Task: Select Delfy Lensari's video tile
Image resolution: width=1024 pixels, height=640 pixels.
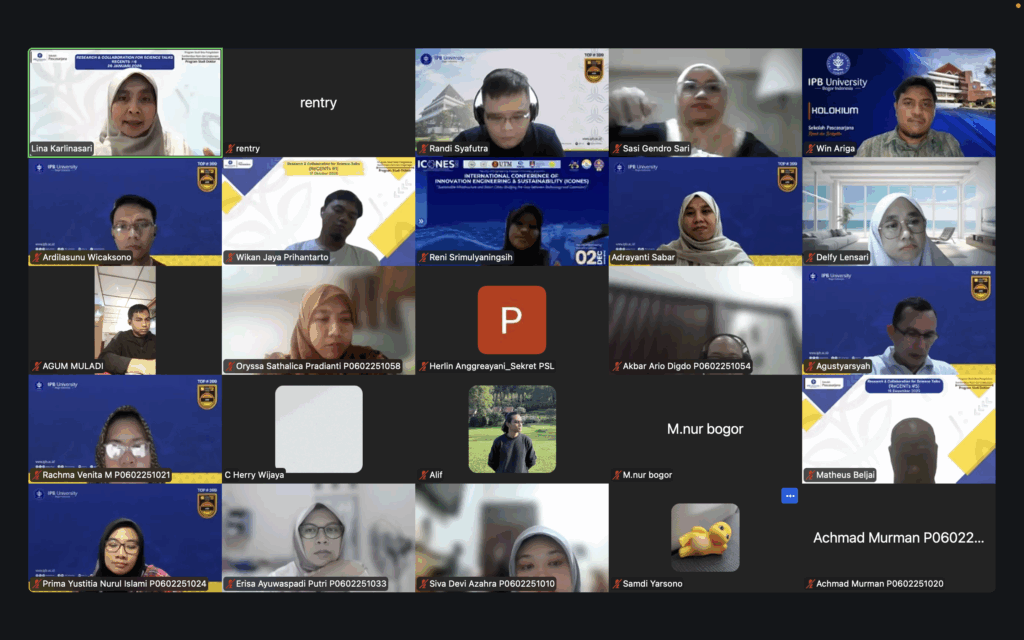Action: 898,210
